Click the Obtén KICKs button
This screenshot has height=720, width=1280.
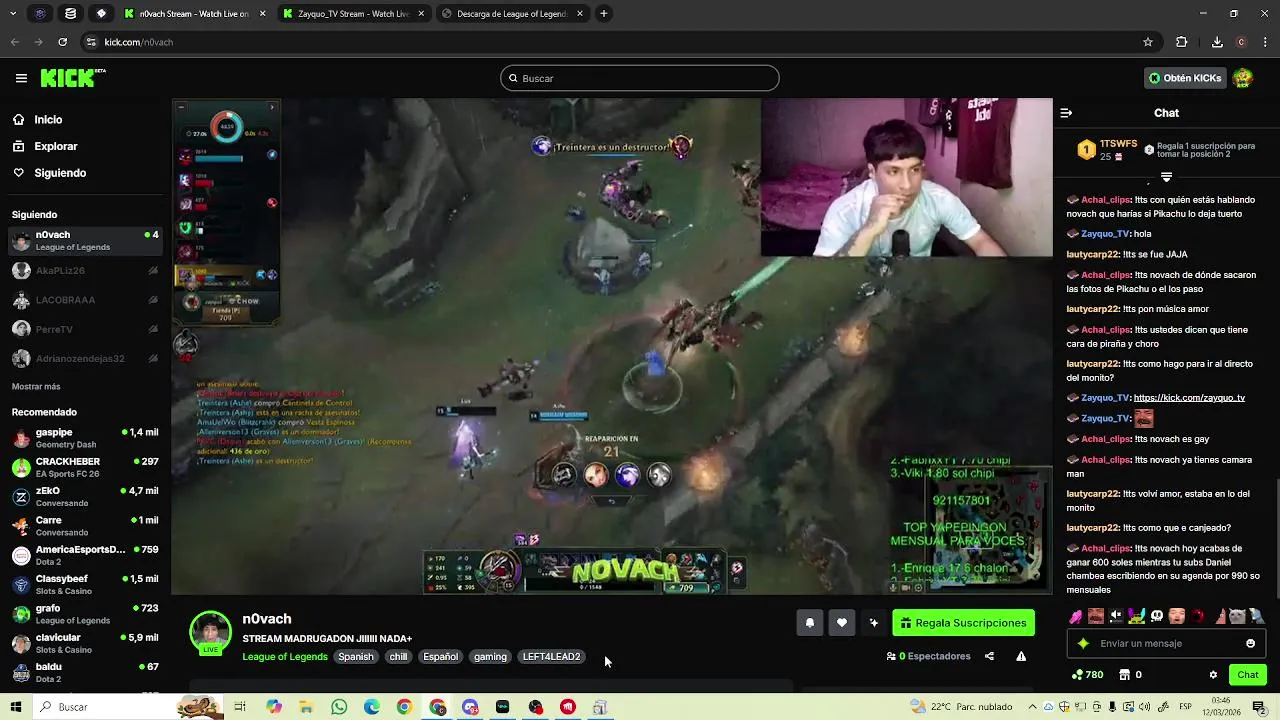tap(1185, 78)
